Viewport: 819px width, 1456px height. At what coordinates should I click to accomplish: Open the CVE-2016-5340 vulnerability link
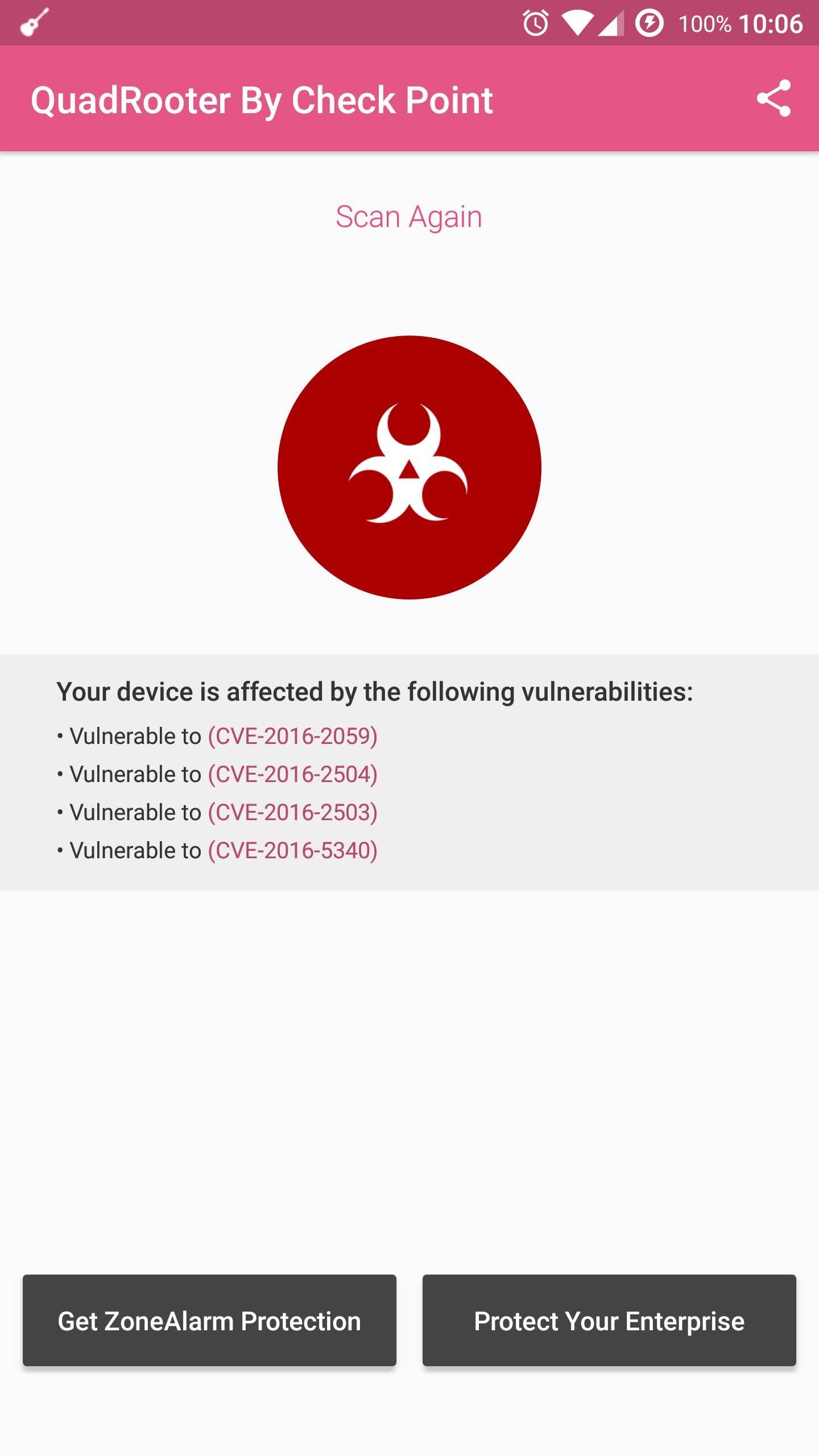coord(293,850)
